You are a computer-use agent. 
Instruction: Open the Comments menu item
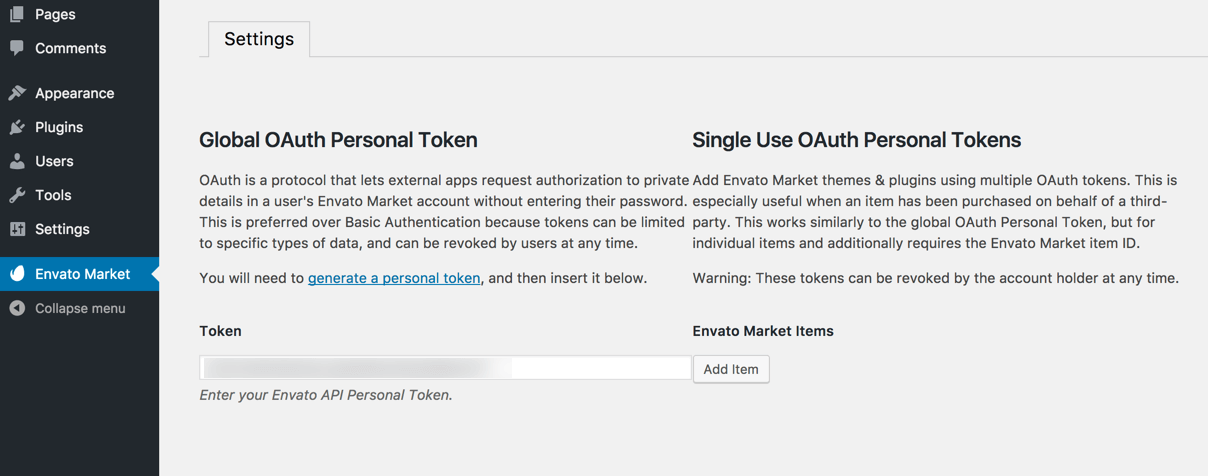(x=70, y=48)
